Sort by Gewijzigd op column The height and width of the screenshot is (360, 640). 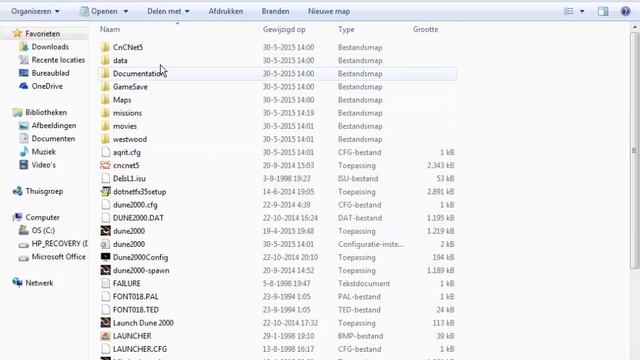tap(284, 29)
